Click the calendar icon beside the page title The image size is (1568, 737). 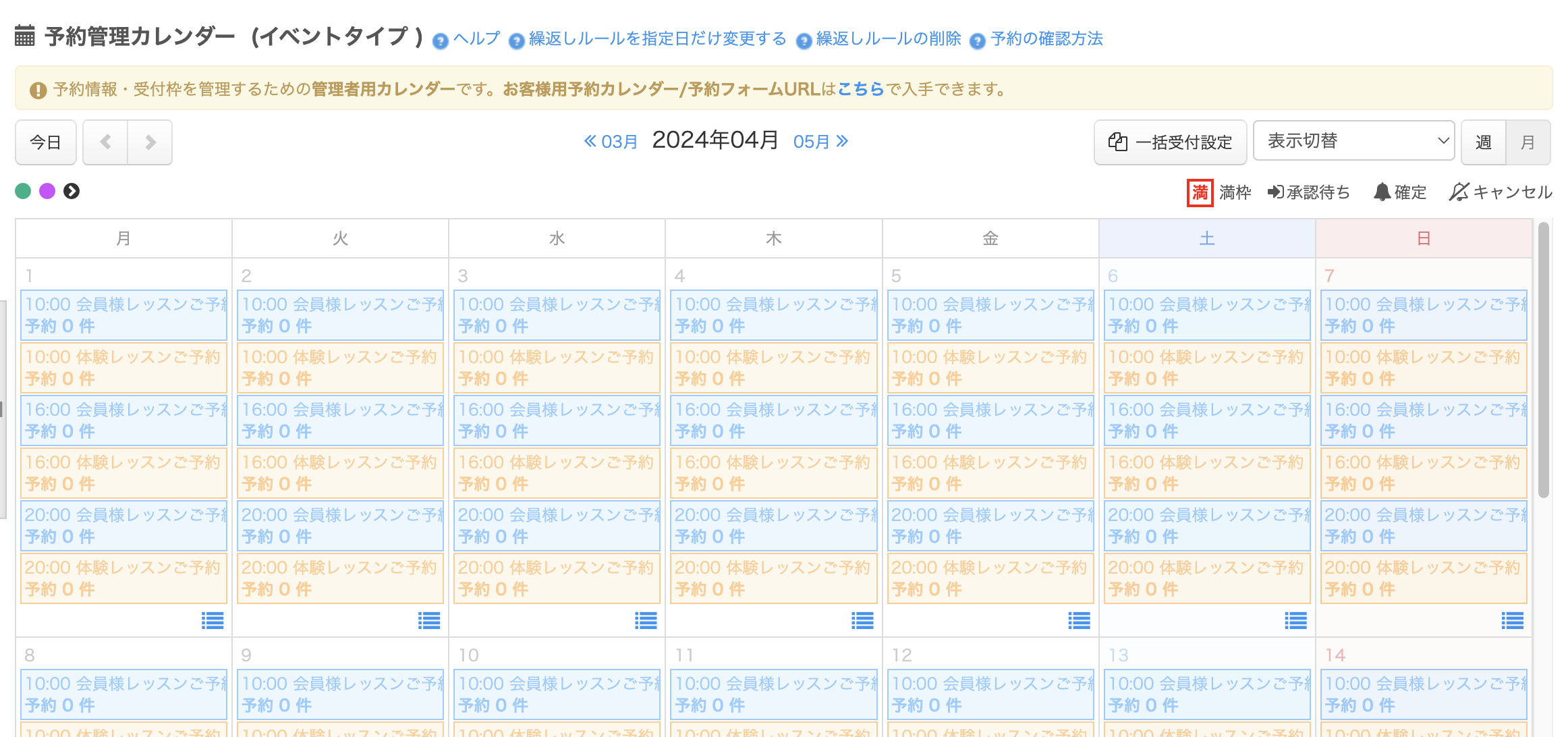25,36
